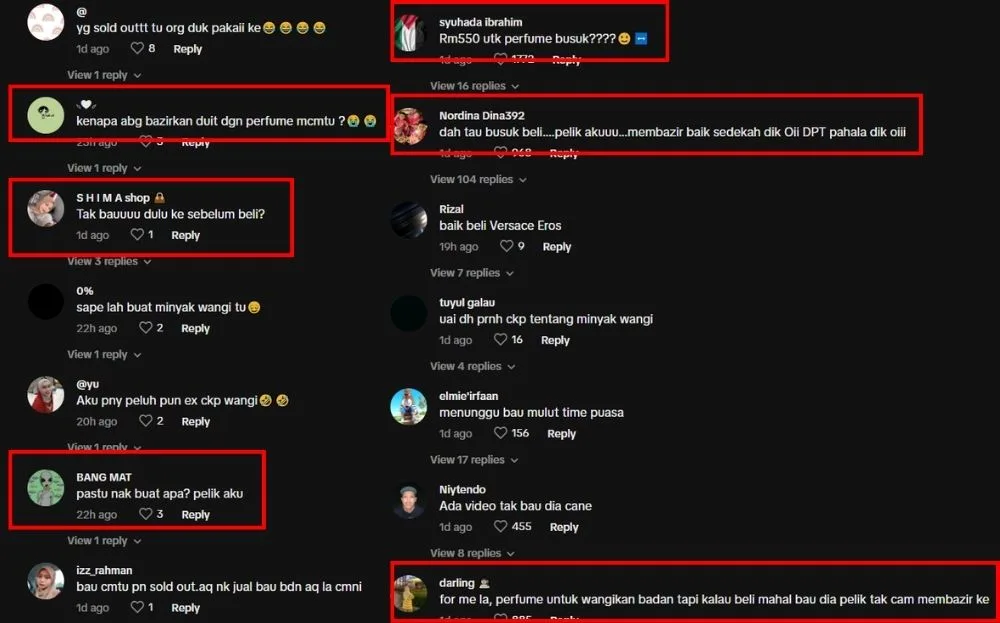
Task: Expand View 17 replies under elmie'irfaan
Action: [474, 460]
